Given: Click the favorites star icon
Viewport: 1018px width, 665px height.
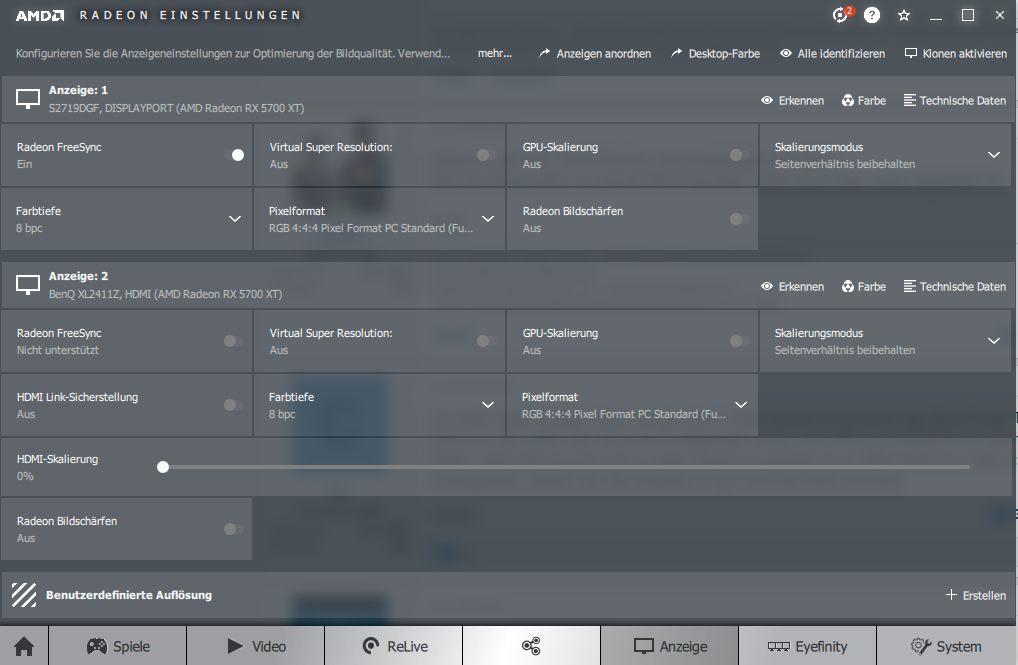Looking at the screenshot, I should pos(904,15).
